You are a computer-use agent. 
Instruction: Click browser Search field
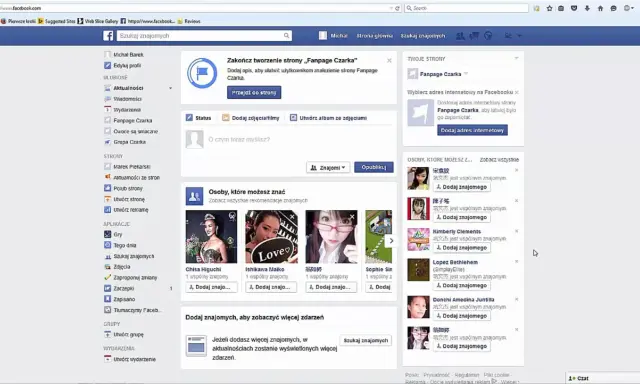(x=466, y=8)
